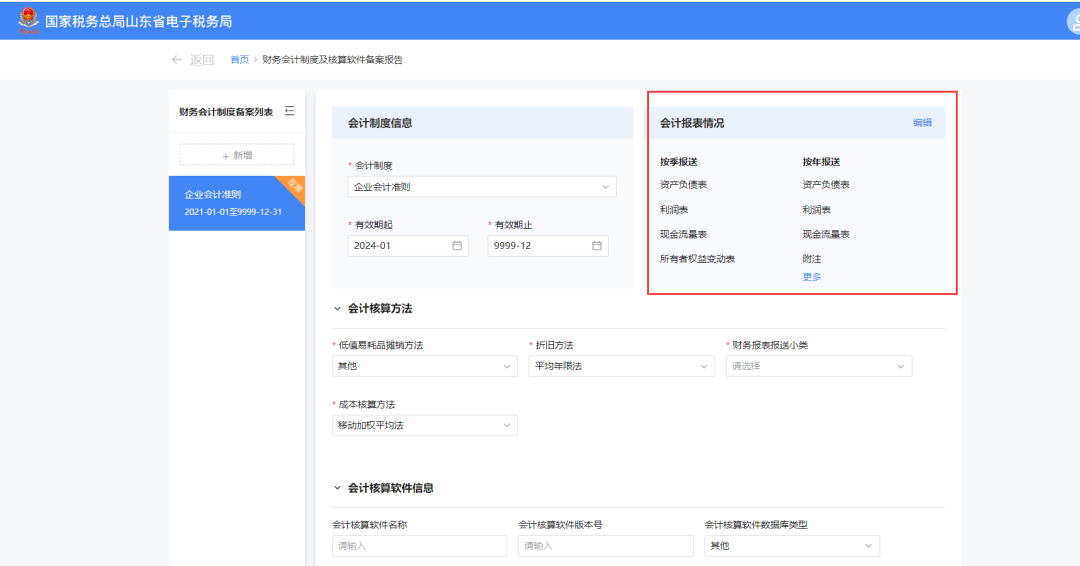
Task: Open 低值易耗品摊销方法 dropdown
Action: point(424,366)
